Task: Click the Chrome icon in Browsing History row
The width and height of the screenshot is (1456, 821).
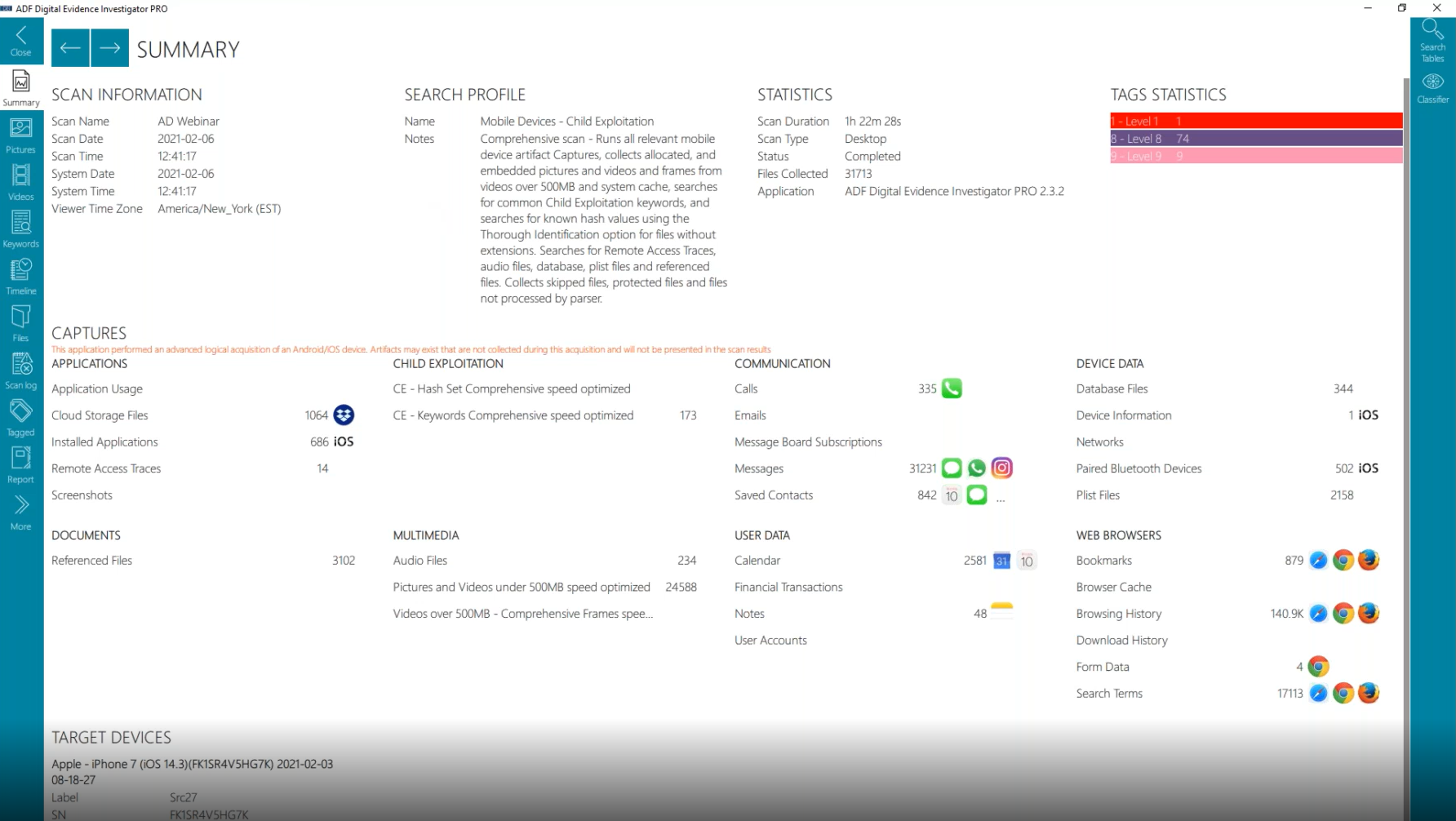Action: click(1343, 614)
